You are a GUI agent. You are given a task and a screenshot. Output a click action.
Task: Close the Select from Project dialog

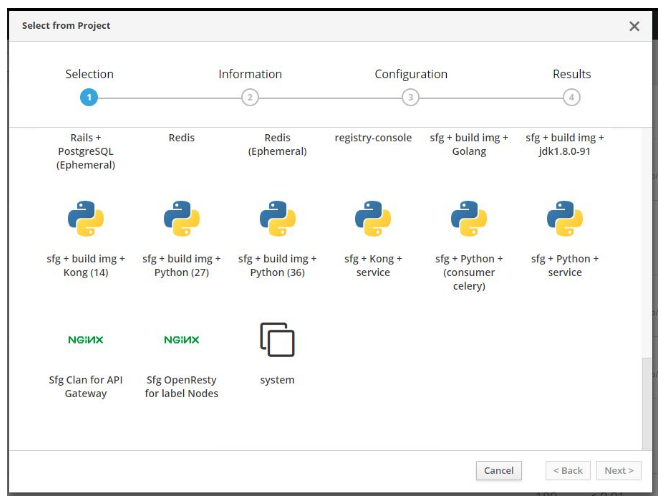pos(634,26)
